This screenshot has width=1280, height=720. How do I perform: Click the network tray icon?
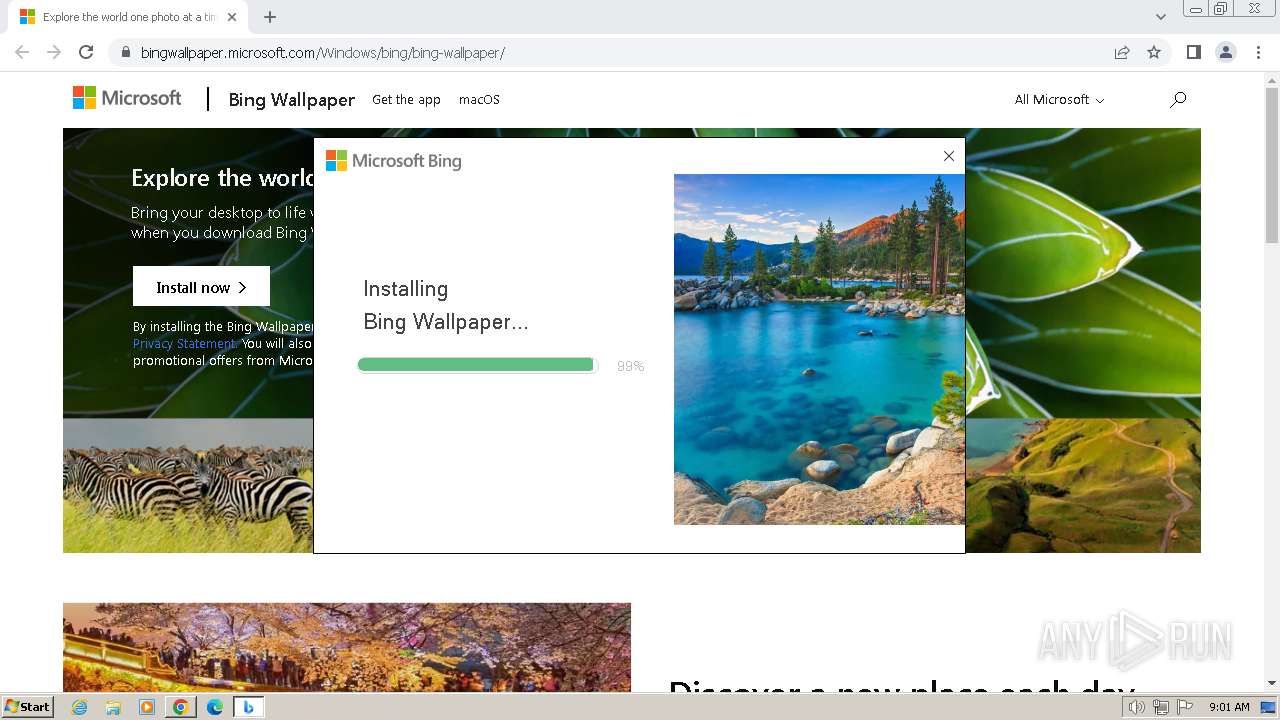click(1161, 707)
